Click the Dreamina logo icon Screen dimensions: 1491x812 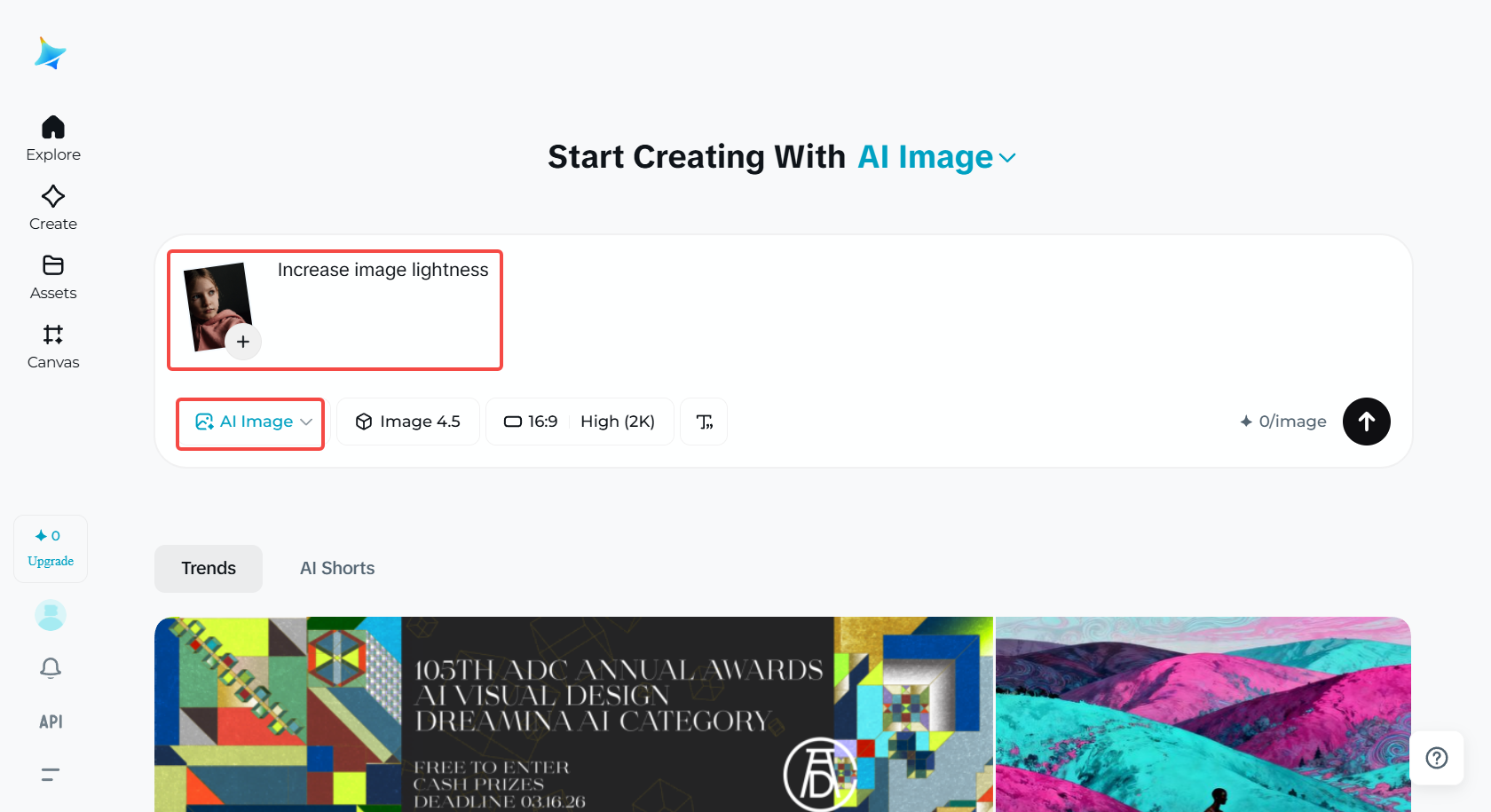[x=51, y=53]
